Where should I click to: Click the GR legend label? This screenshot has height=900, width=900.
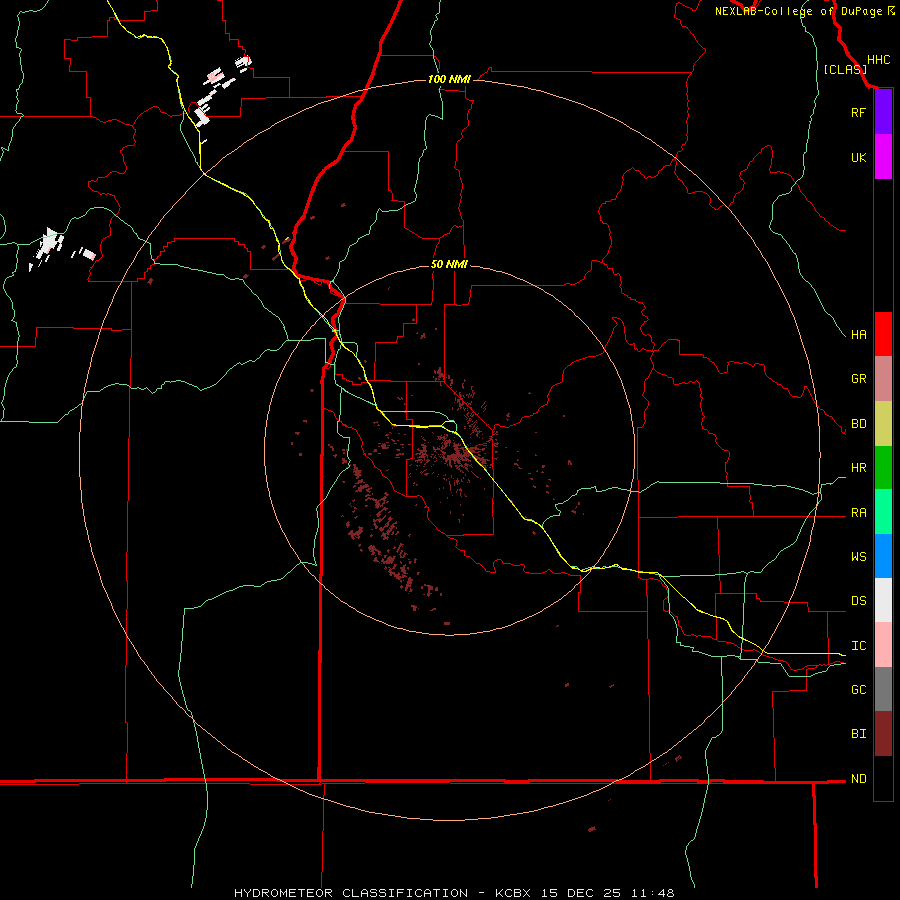[x=858, y=378]
